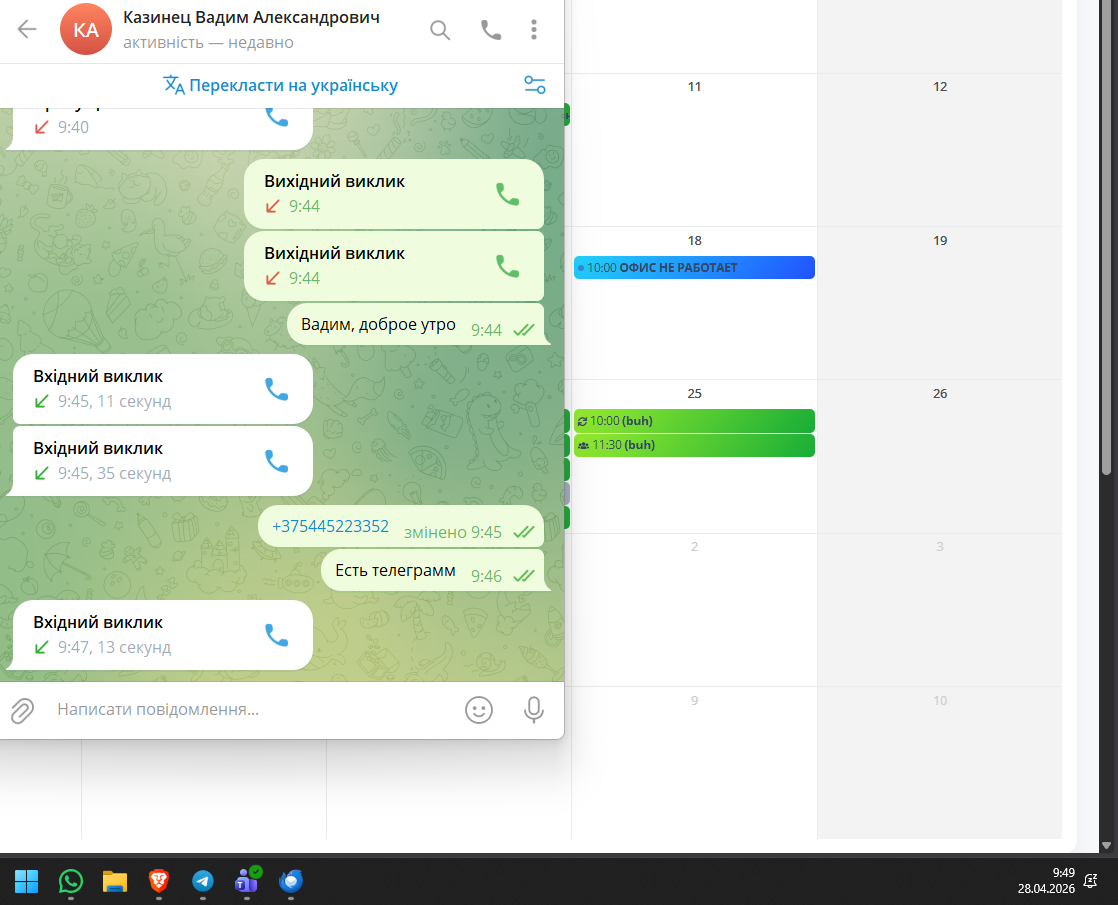Select calendar day 26
Viewport: 1118px width, 905px height.
point(940,394)
